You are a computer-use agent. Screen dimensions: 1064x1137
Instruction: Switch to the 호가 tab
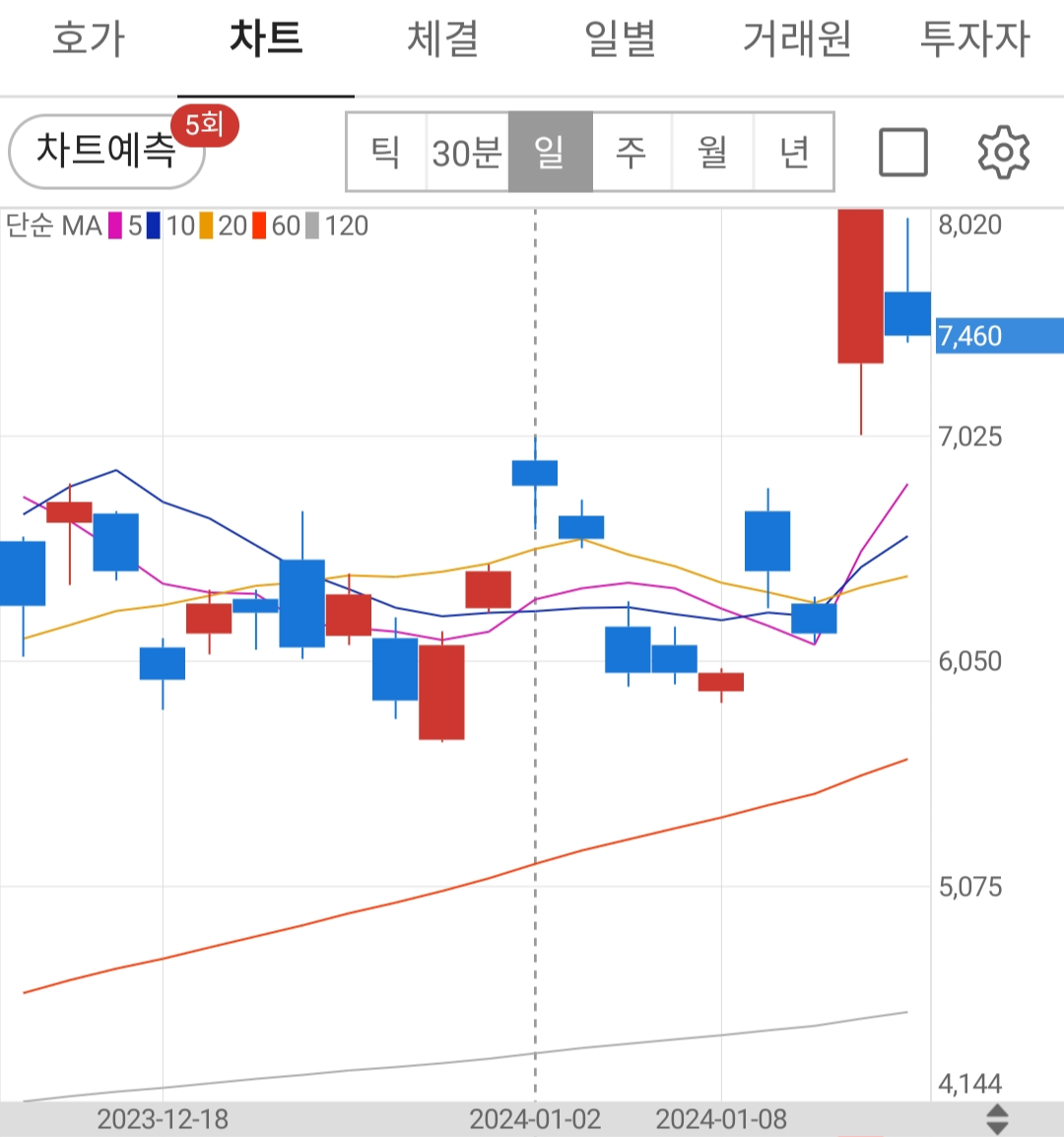[89, 38]
